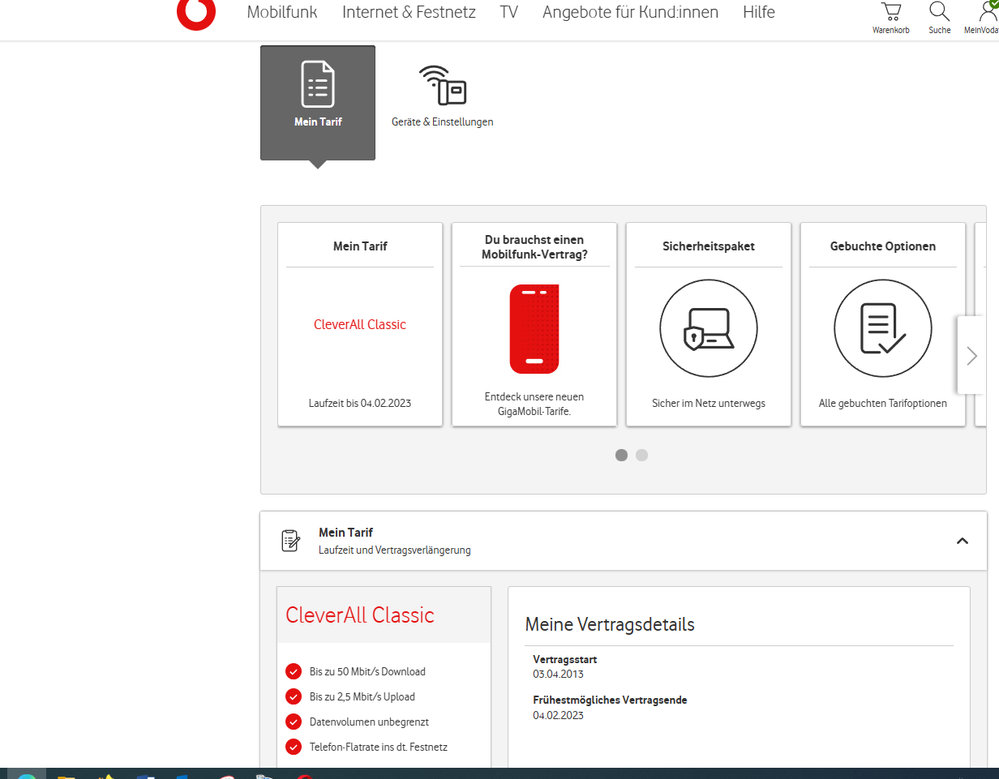Open the Du brauchst einen Mobilfunk-Vertrag card title

click(534, 247)
